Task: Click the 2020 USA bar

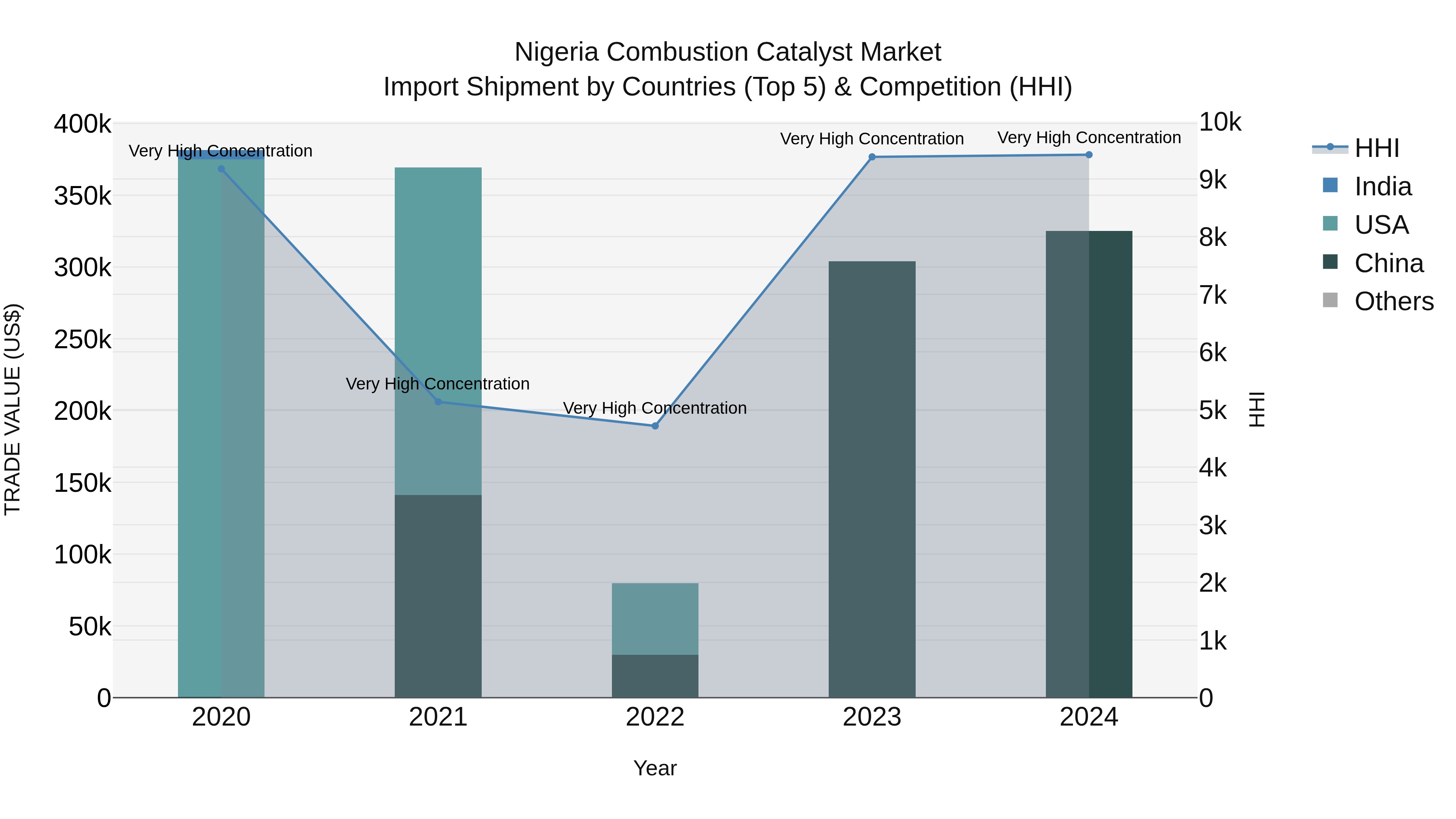Action: [x=222, y=428]
